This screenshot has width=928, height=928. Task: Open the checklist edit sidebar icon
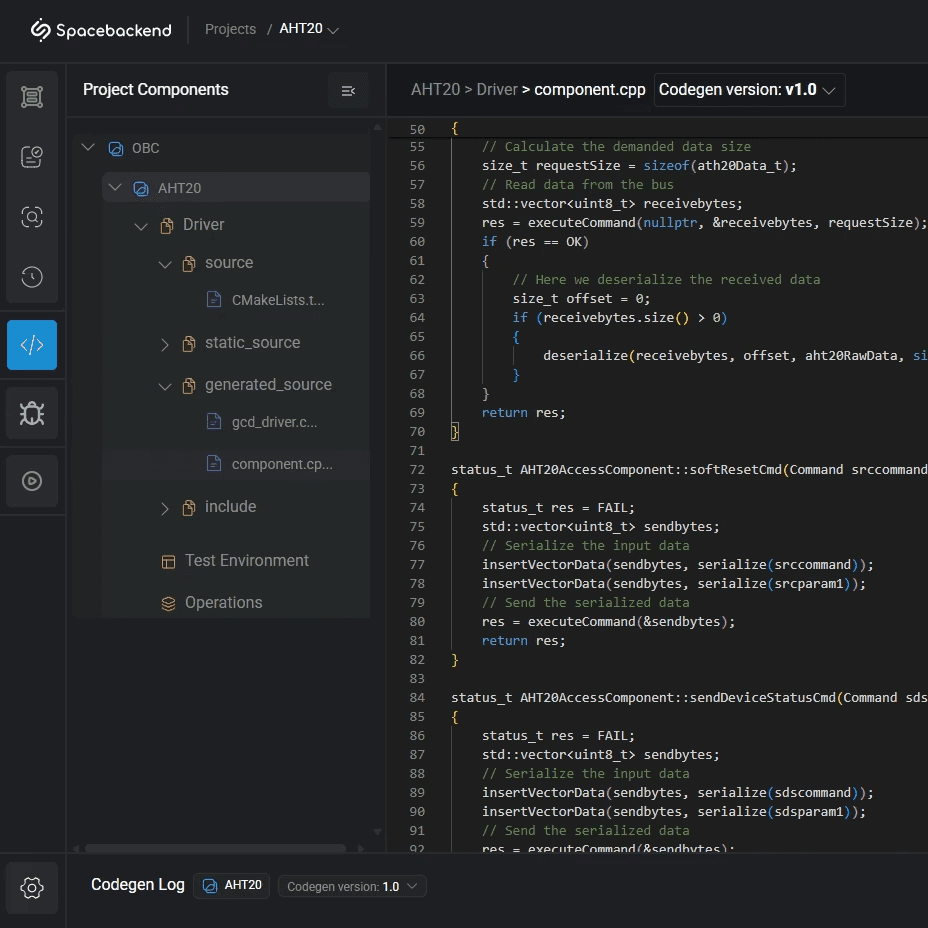point(32,157)
